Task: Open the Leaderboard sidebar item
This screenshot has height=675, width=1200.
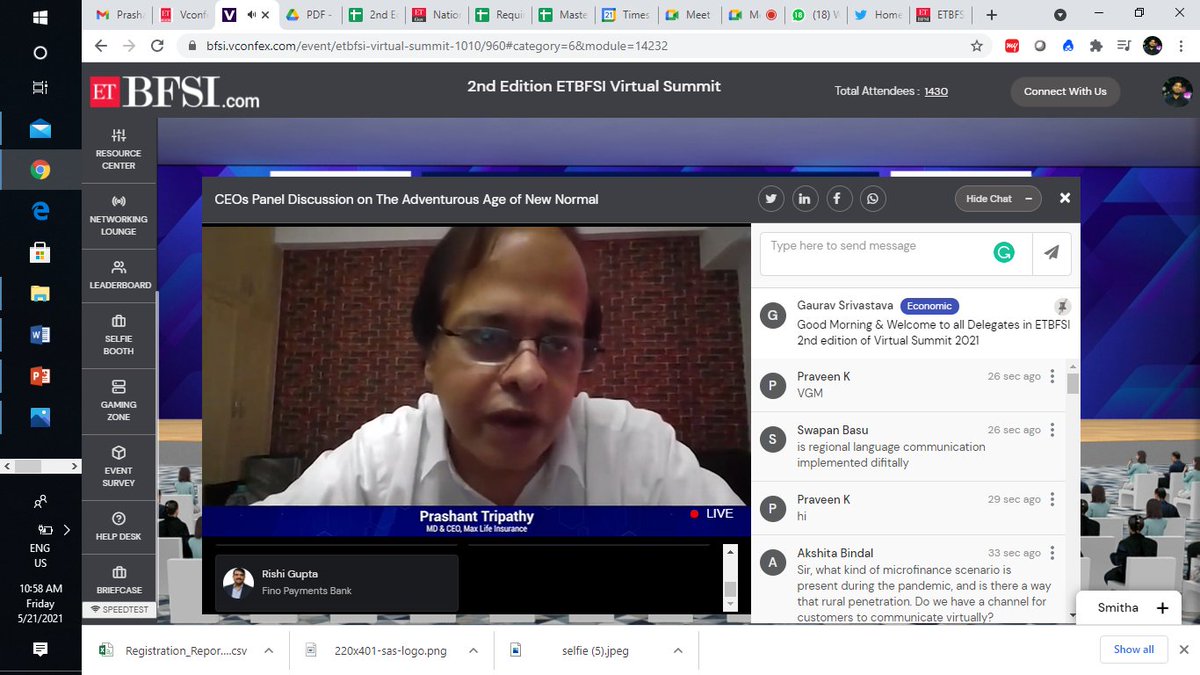Action: click(118, 274)
